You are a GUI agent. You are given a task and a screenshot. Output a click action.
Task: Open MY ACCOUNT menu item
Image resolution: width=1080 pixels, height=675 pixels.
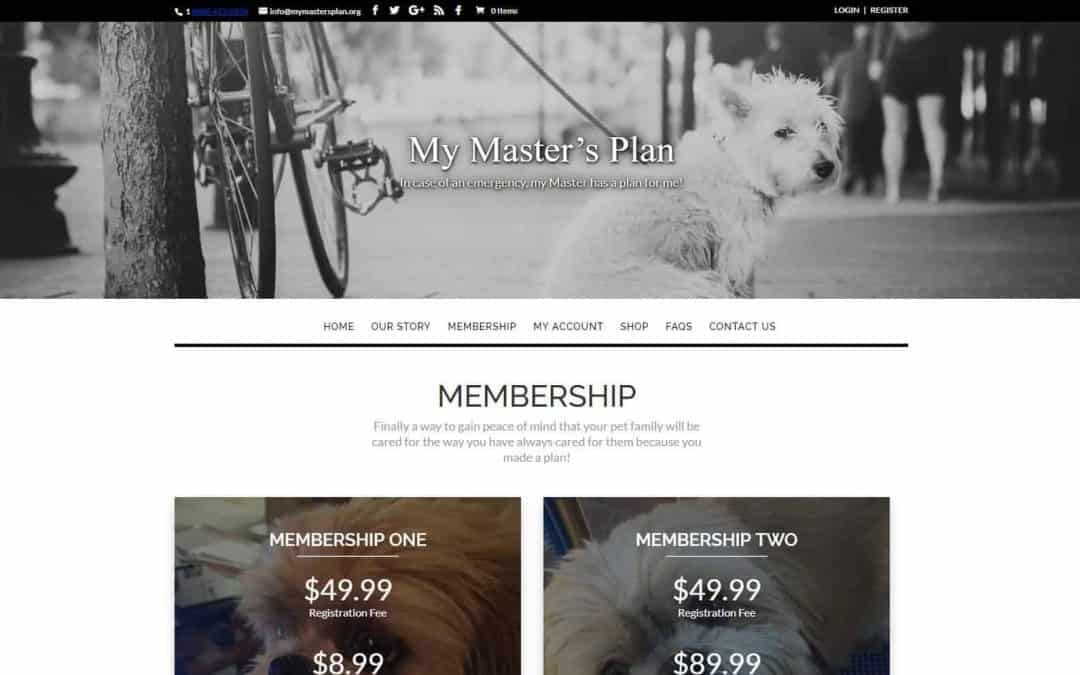click(x=568, y=326)
